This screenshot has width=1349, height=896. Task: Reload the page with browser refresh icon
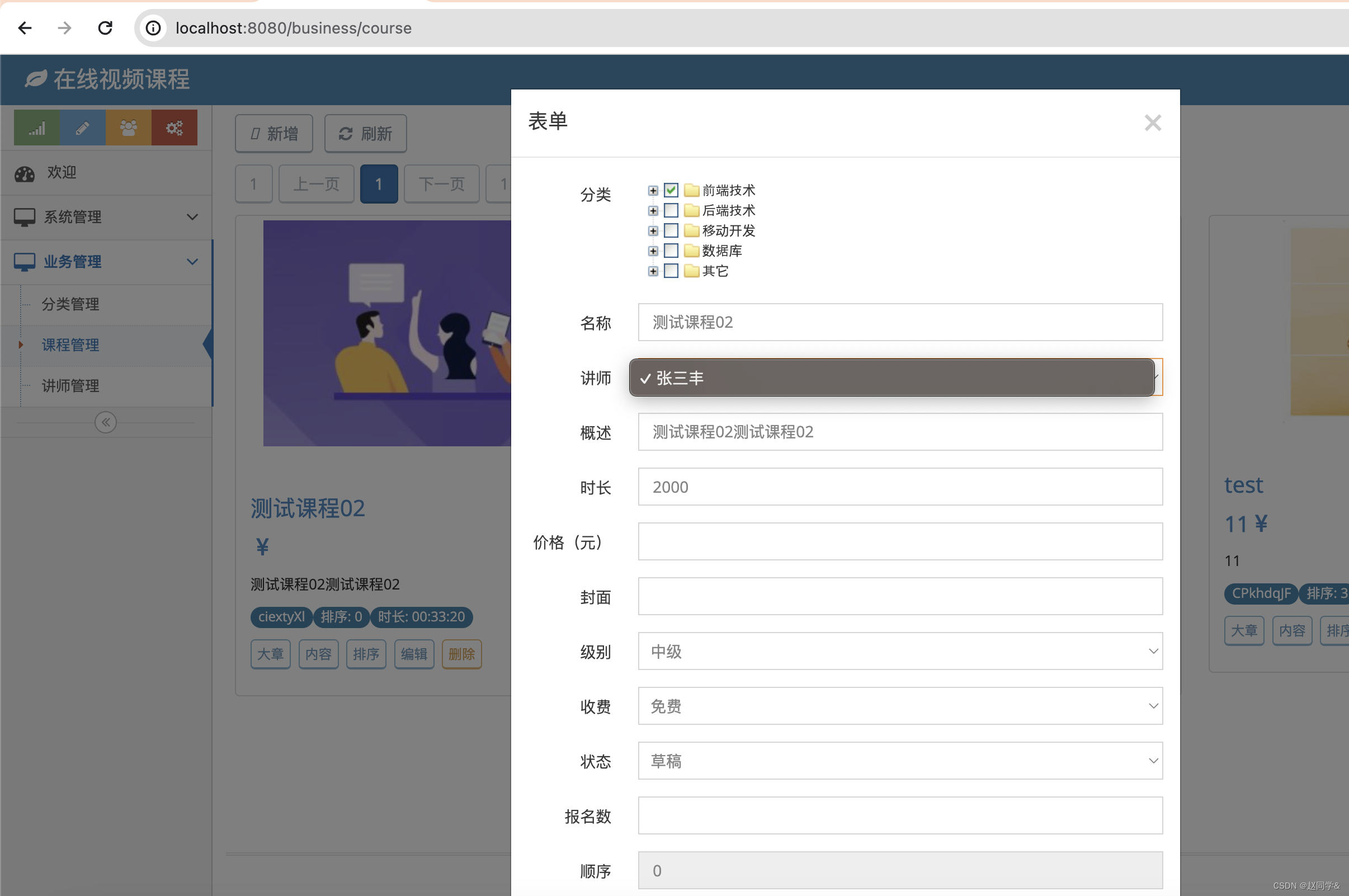(x=105, y=27)
